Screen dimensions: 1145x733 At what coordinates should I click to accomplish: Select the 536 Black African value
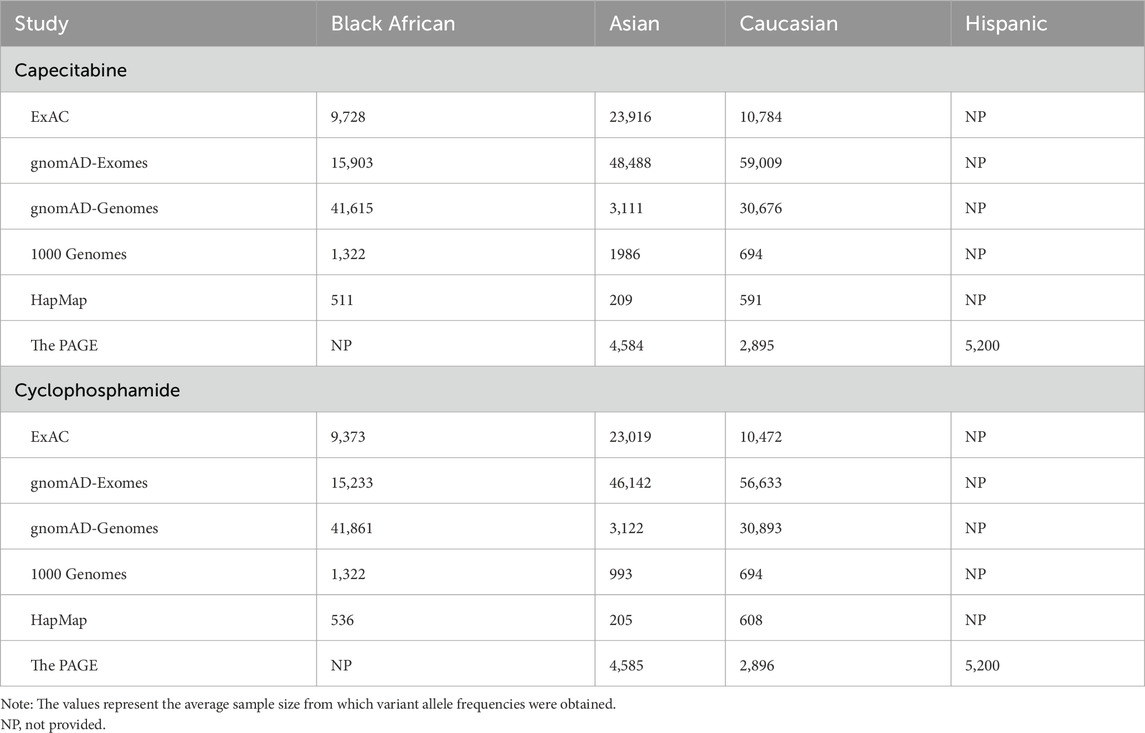click(342, 620)
